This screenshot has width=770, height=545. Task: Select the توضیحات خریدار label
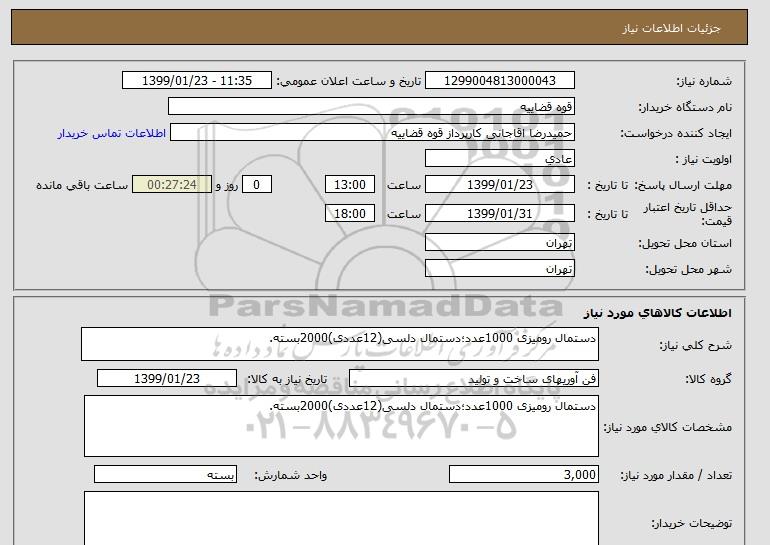coord(691,523)
